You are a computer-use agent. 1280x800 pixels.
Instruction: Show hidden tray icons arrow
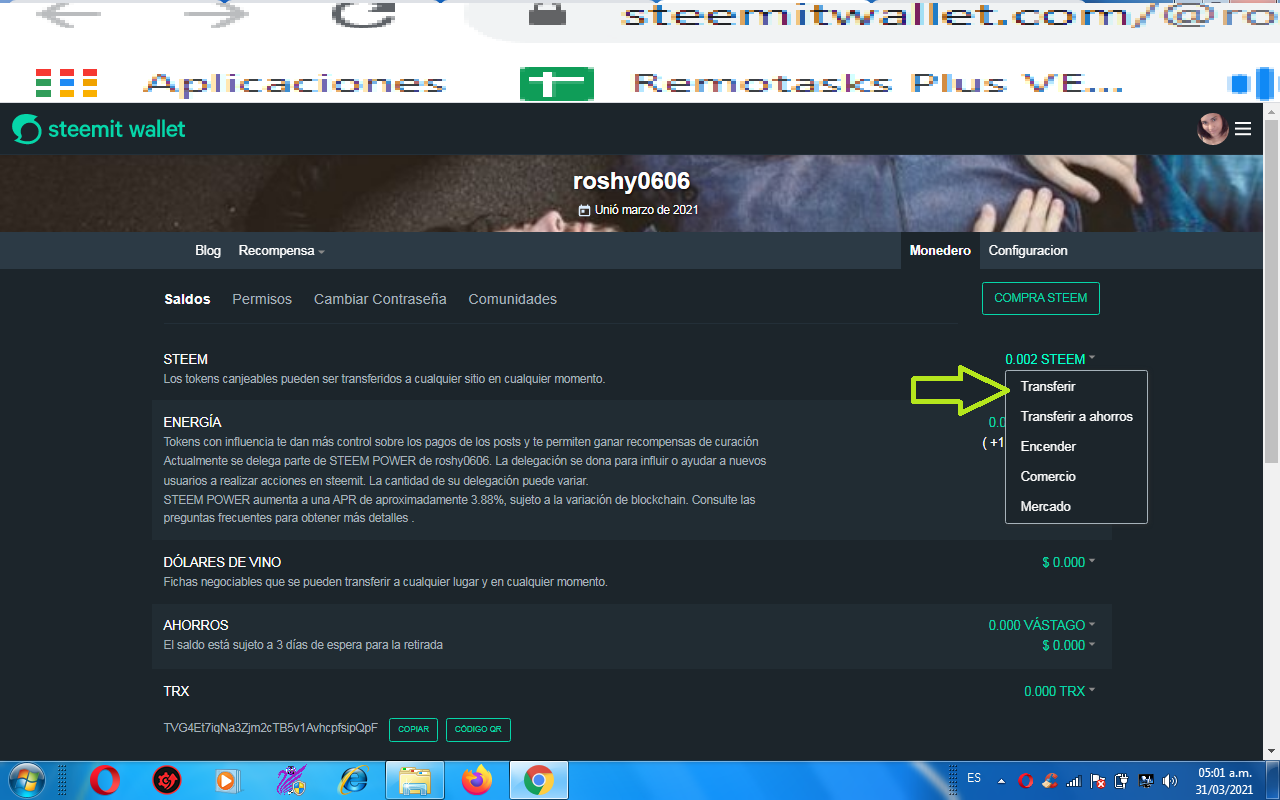coord(1001,780)
